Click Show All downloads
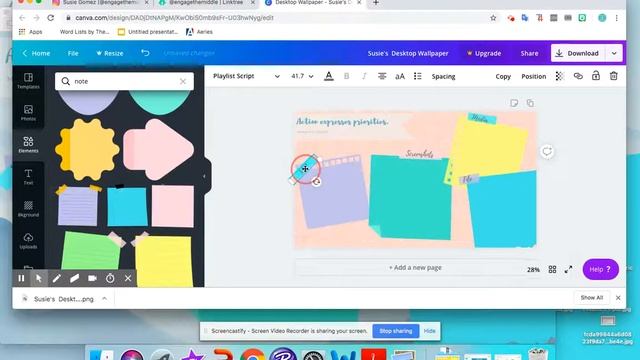The height and width of the screenshot is (360, 640). click(591, 298)
